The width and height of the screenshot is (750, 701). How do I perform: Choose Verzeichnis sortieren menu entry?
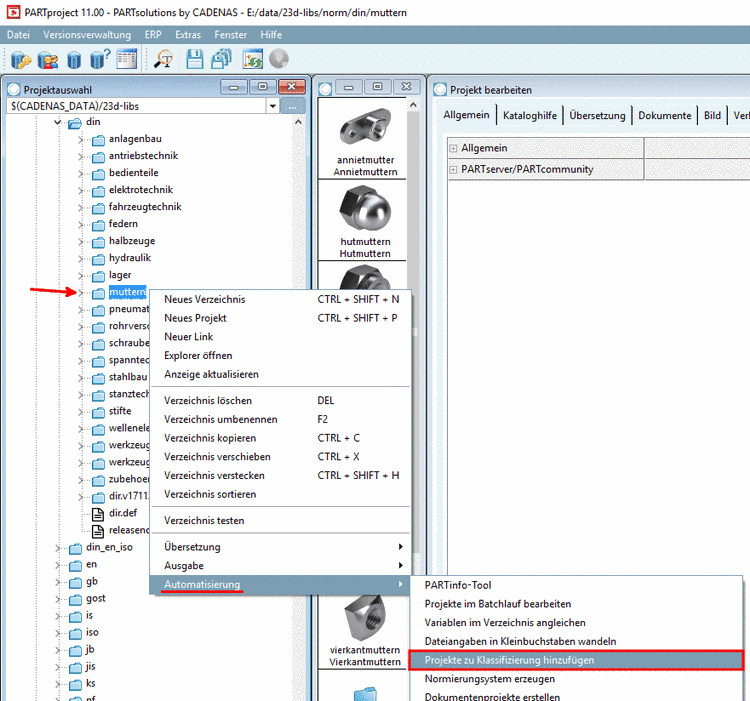281,493
